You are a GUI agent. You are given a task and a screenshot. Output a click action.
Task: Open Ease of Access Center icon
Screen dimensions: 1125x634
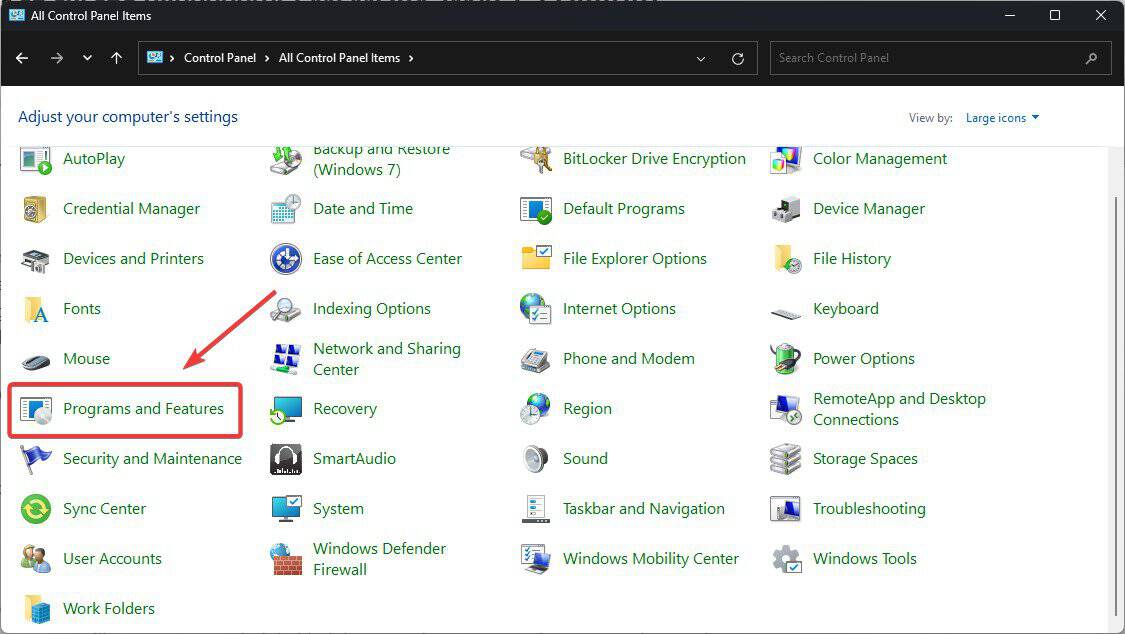coord(286,260)
